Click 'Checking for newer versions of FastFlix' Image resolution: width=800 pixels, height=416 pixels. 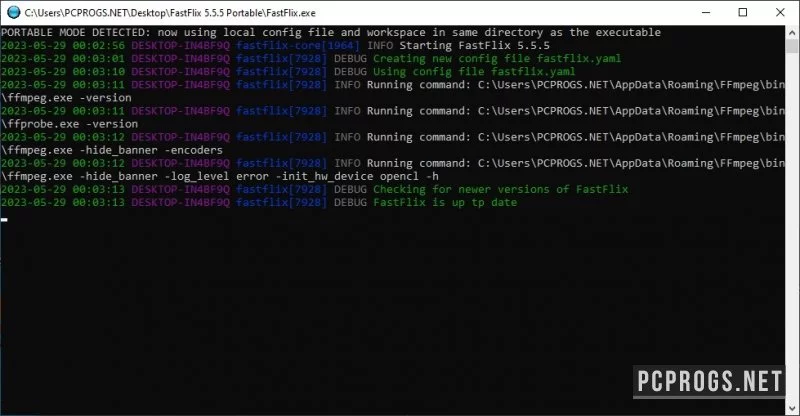click(x=501, y=189)
